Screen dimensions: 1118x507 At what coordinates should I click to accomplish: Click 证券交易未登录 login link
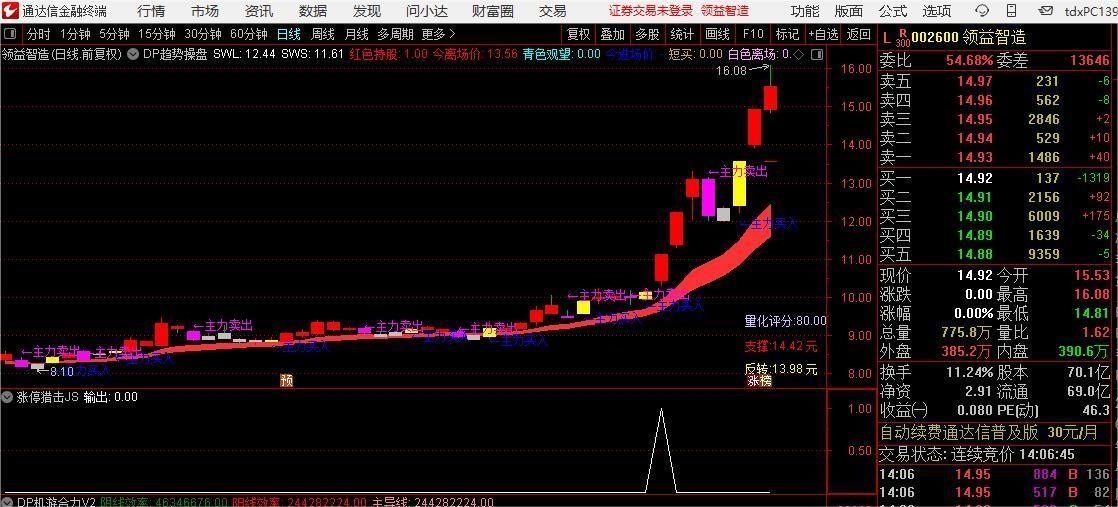point(650,11)
